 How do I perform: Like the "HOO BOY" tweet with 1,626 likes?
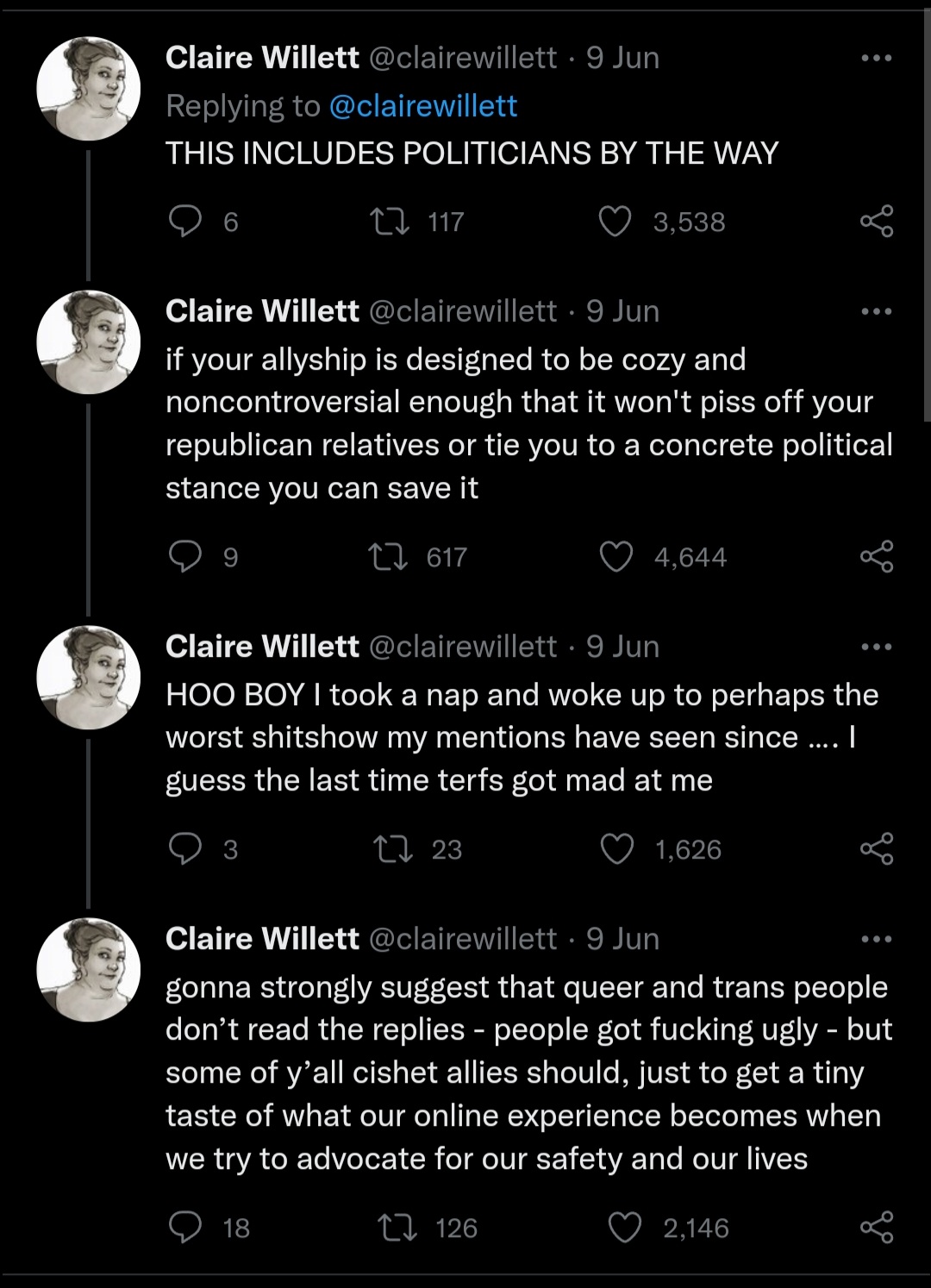point(617,849)
